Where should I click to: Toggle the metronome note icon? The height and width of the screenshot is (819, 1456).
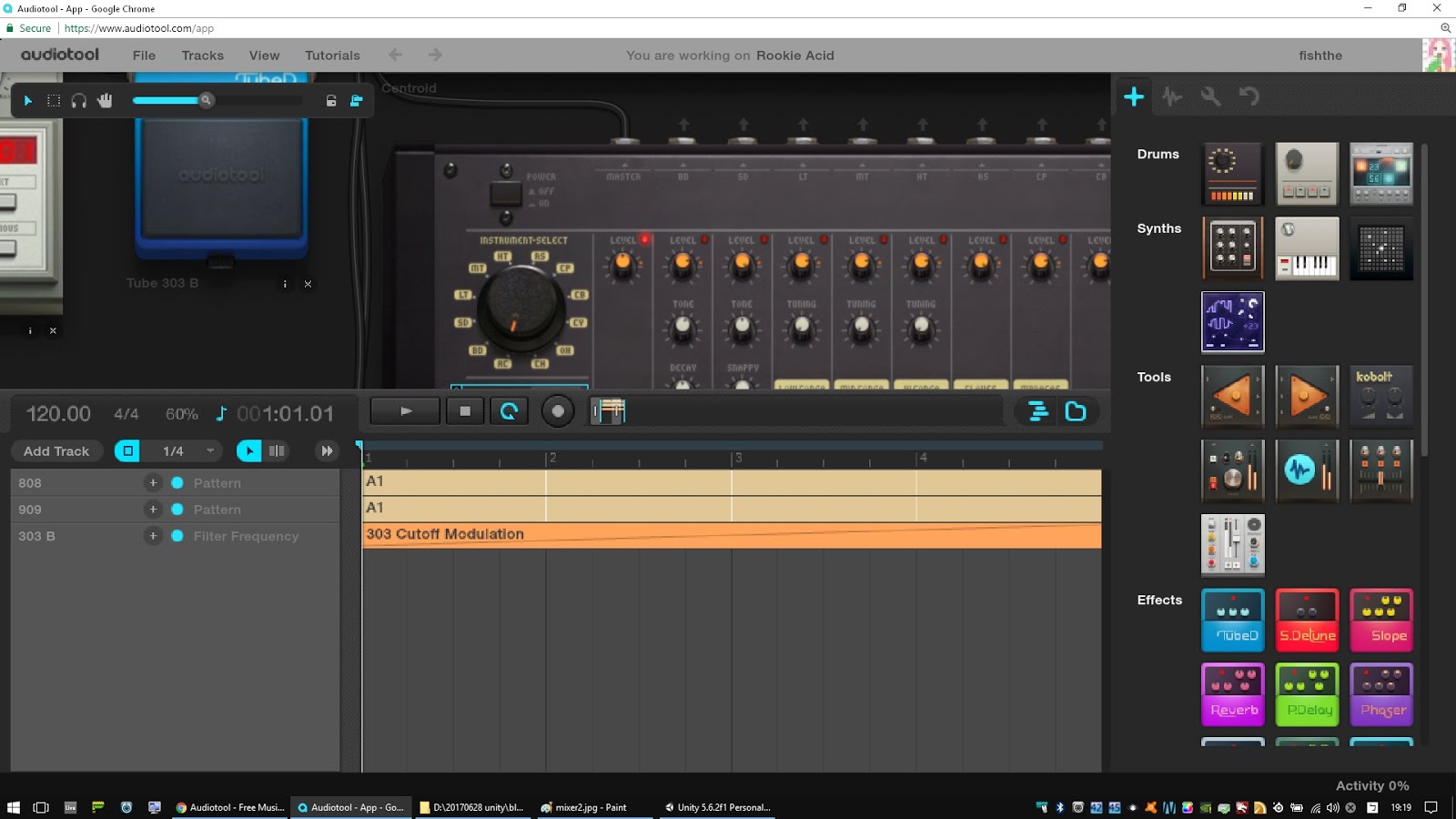[x=221, y=414]
